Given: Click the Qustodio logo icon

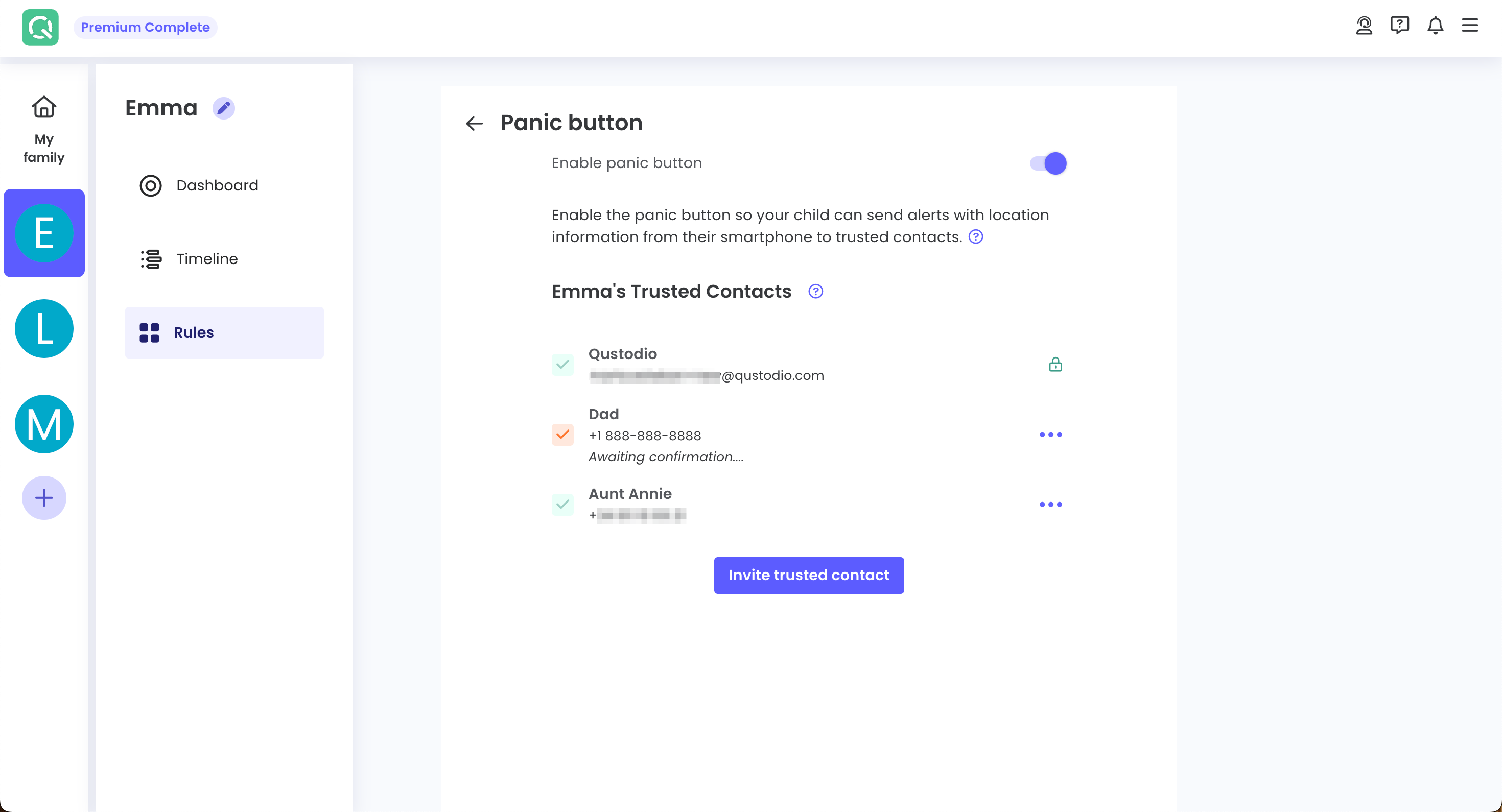Looking at the screenshot, I should (x=40, y=28).
